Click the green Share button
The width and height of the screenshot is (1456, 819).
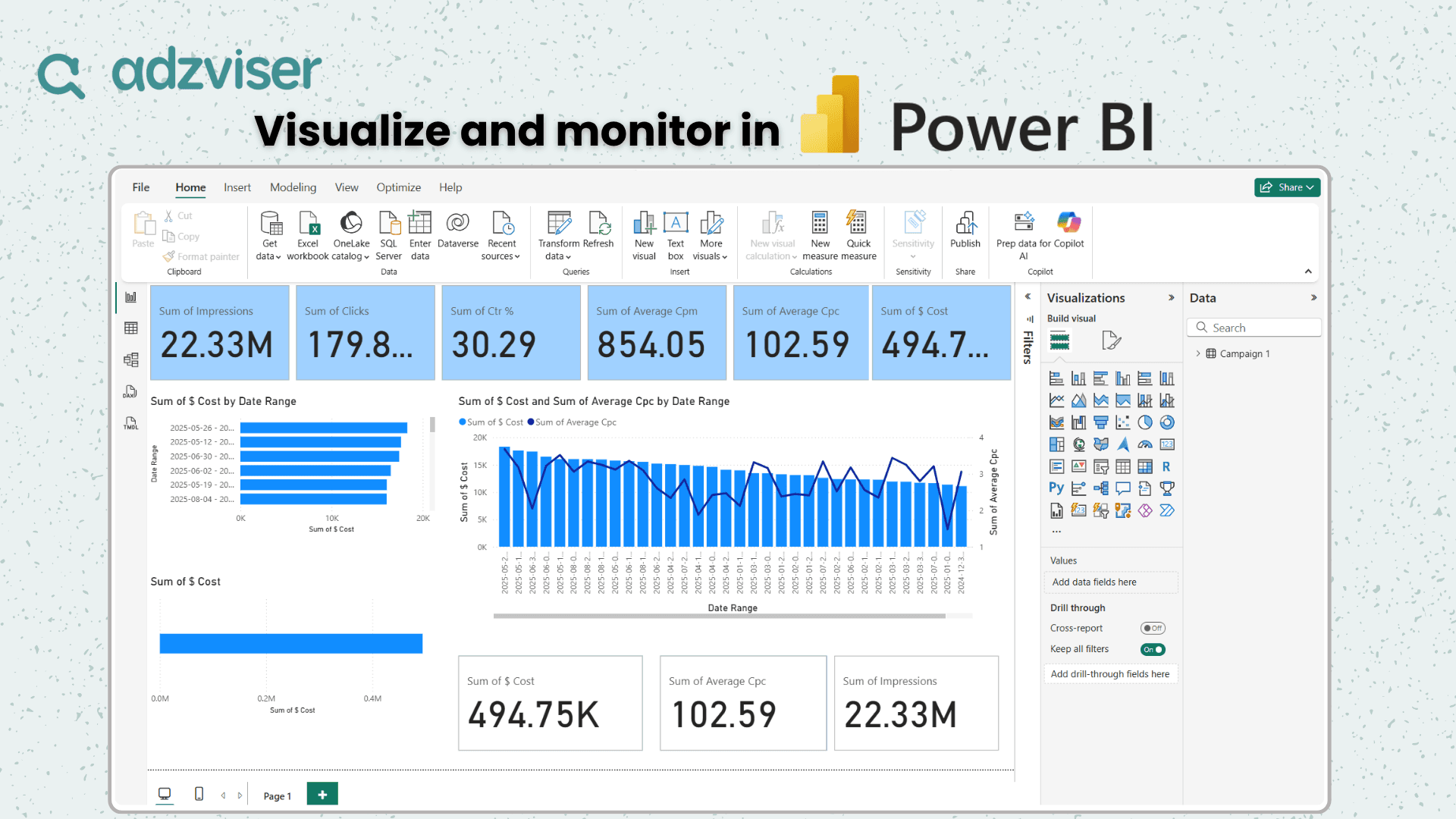[x=1287, y=187]
